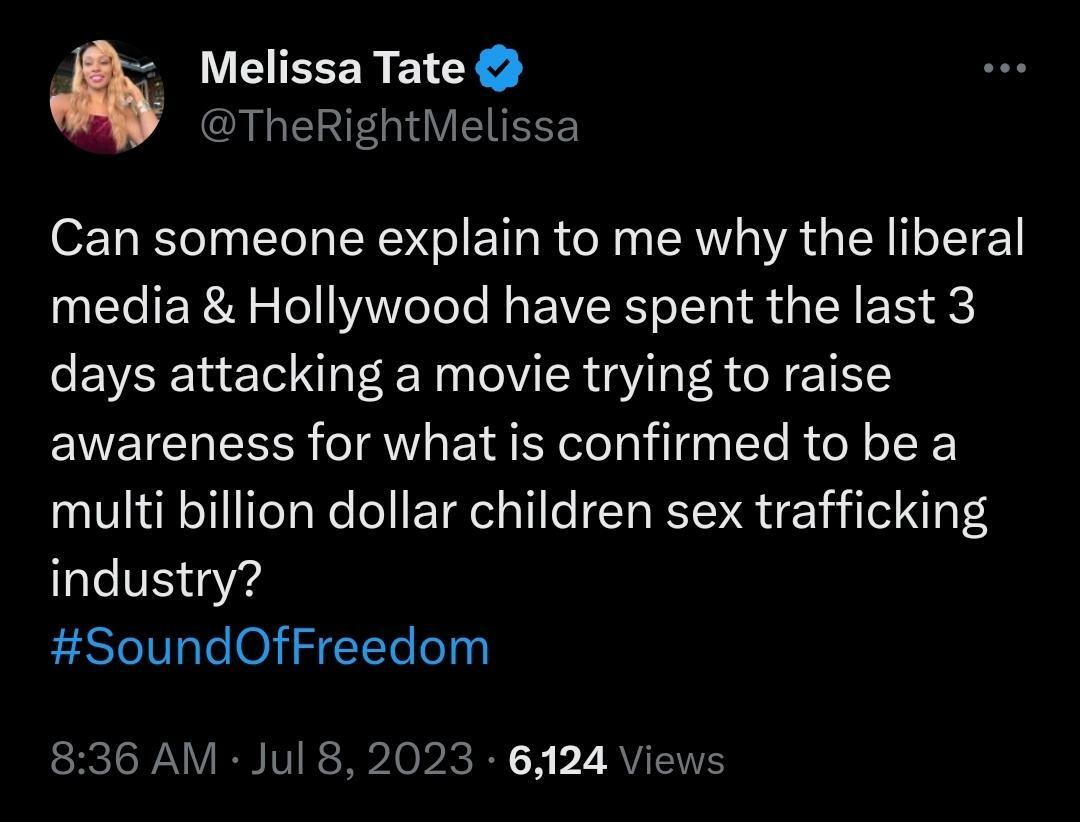This screenshot has height=822, width=1080.
Task: Click the 8:36 AM timestamp
Action: pyautogui.click(x=133, y=760)
